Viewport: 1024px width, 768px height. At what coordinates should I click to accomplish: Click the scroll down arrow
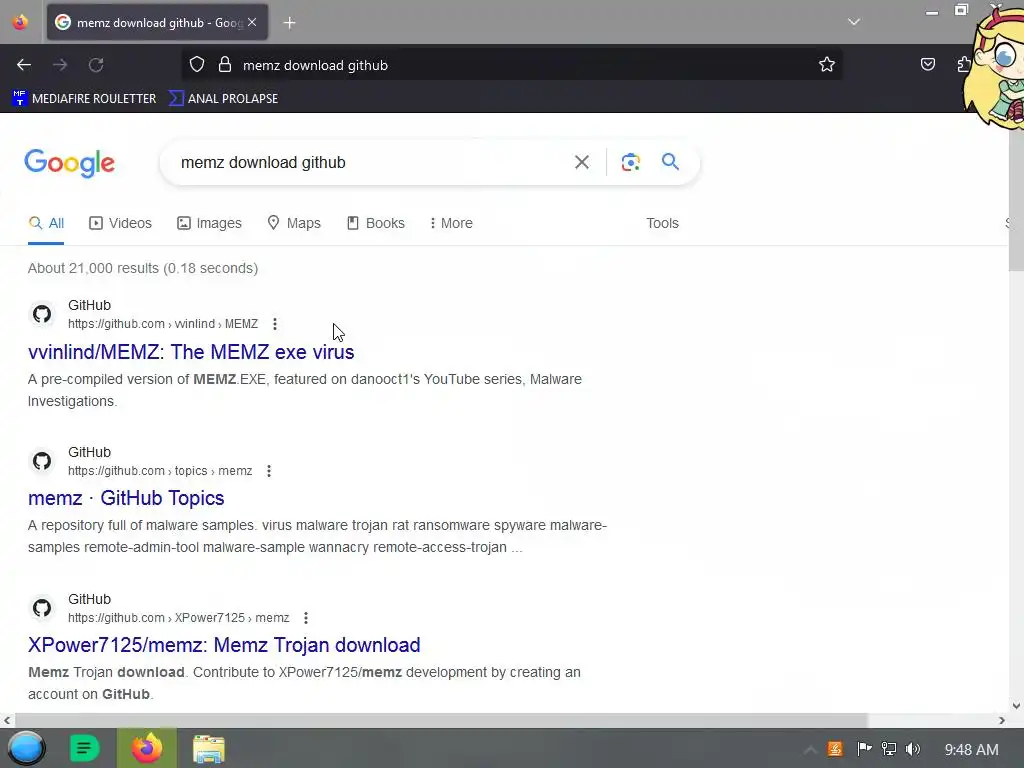click(x=1016, y=705)
